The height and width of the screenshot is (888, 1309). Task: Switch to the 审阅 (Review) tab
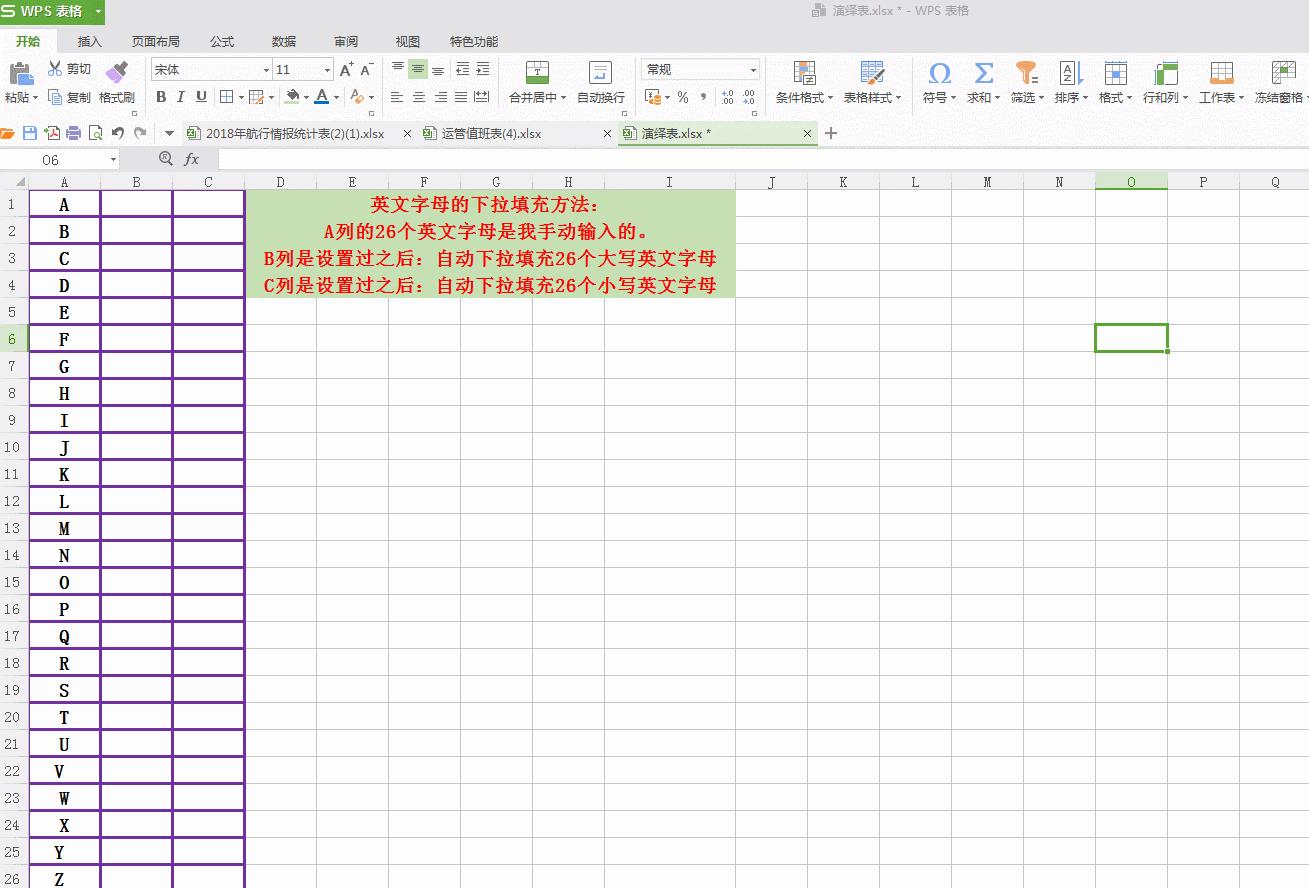pyautogui.click(x=346, y=42)
